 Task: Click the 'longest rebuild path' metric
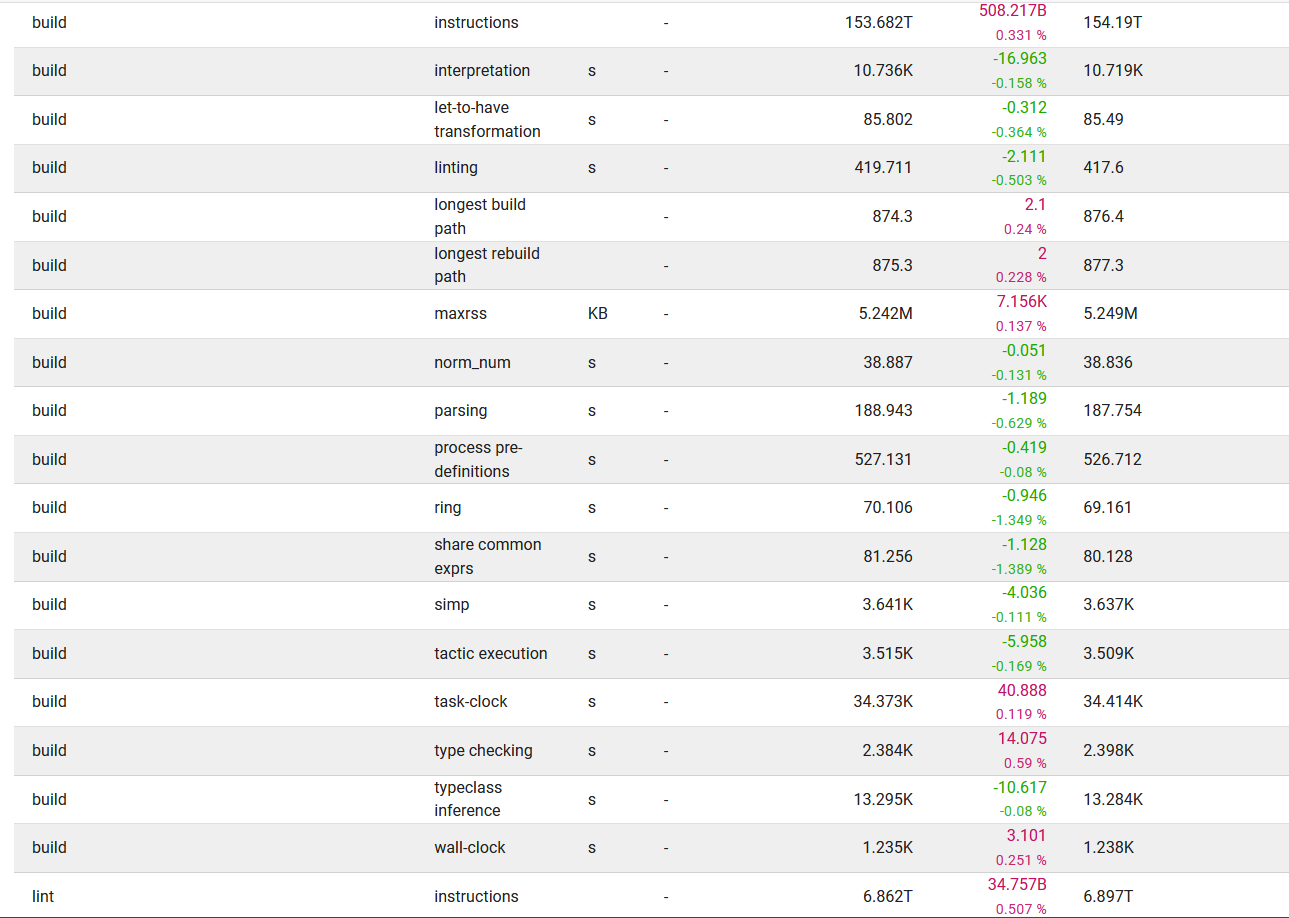pos(487,265)
